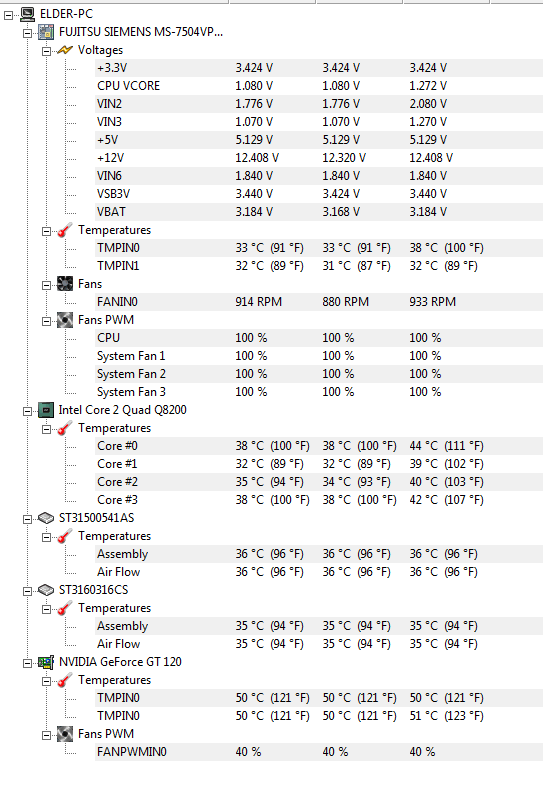The width and height of the screenshot is (543, 788).
Task: Collapse the Intel Core 2 Quad Q8200 node
Action: (x=27, y=411)
